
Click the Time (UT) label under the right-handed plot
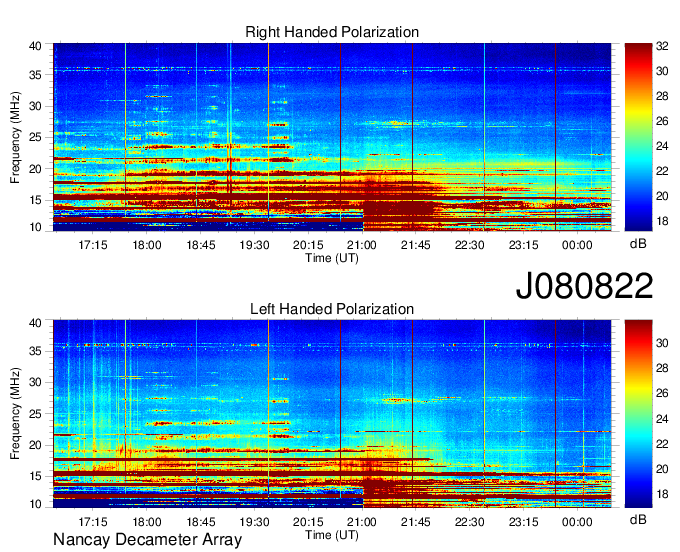[332, 258]
